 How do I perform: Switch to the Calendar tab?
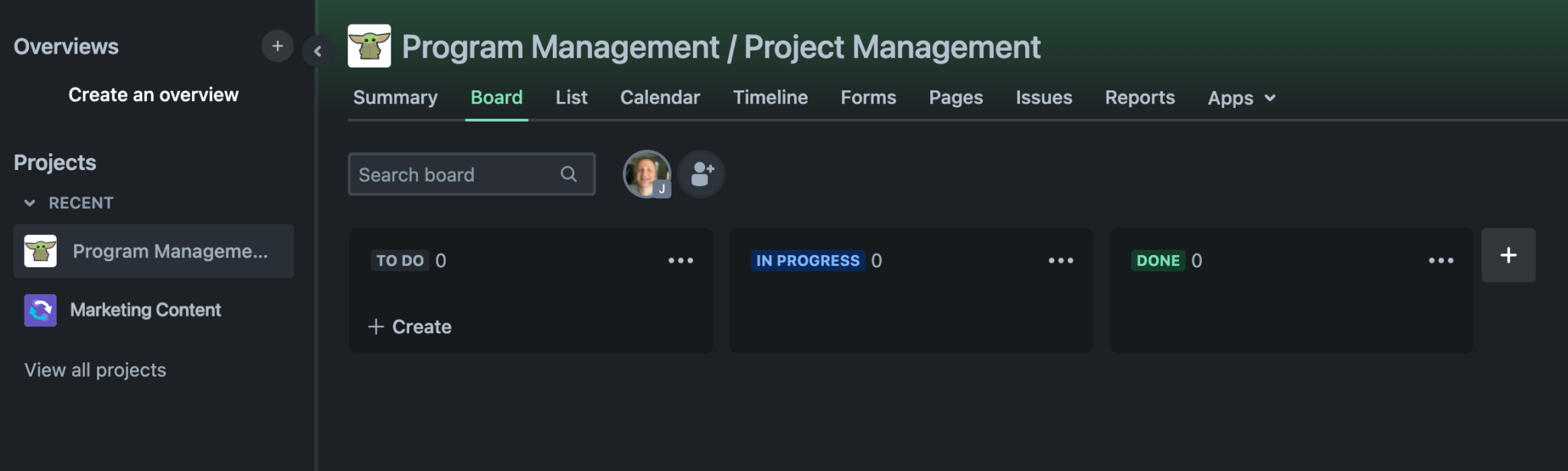(660, 98)
